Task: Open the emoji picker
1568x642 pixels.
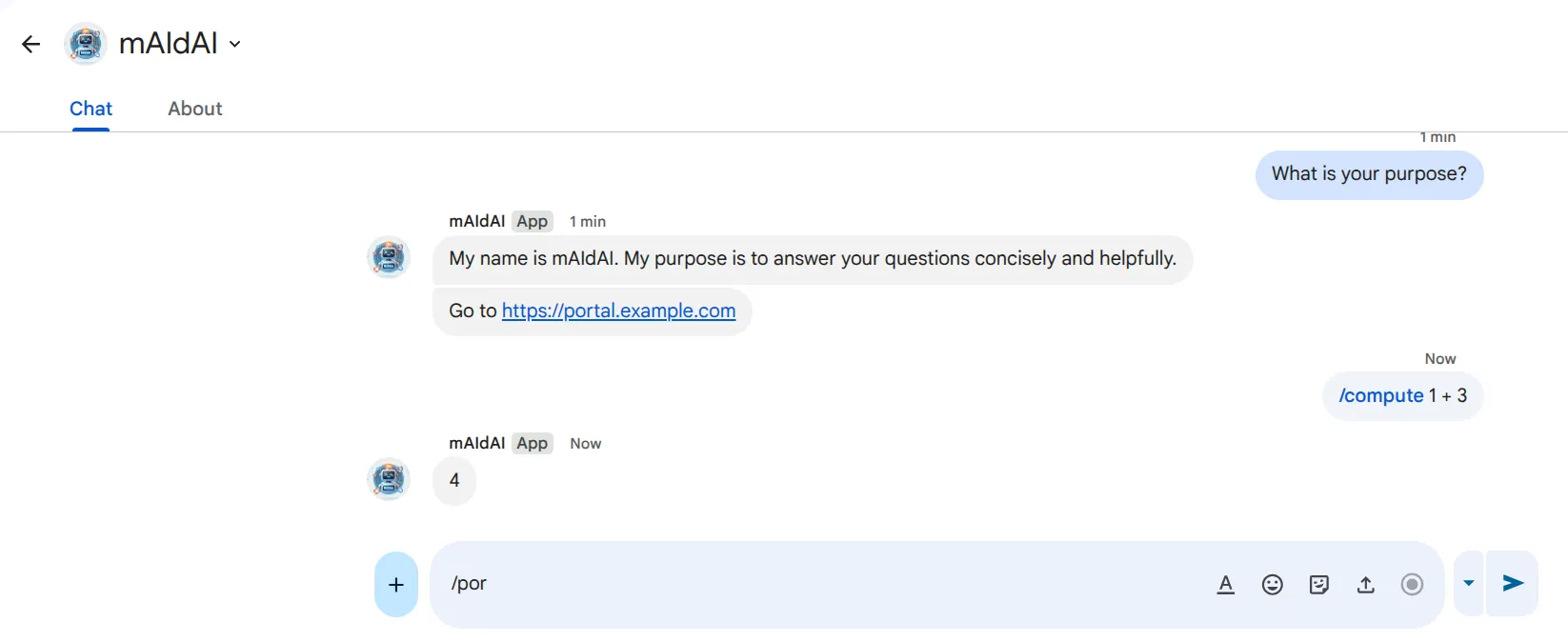Action: pos(1272,585)
